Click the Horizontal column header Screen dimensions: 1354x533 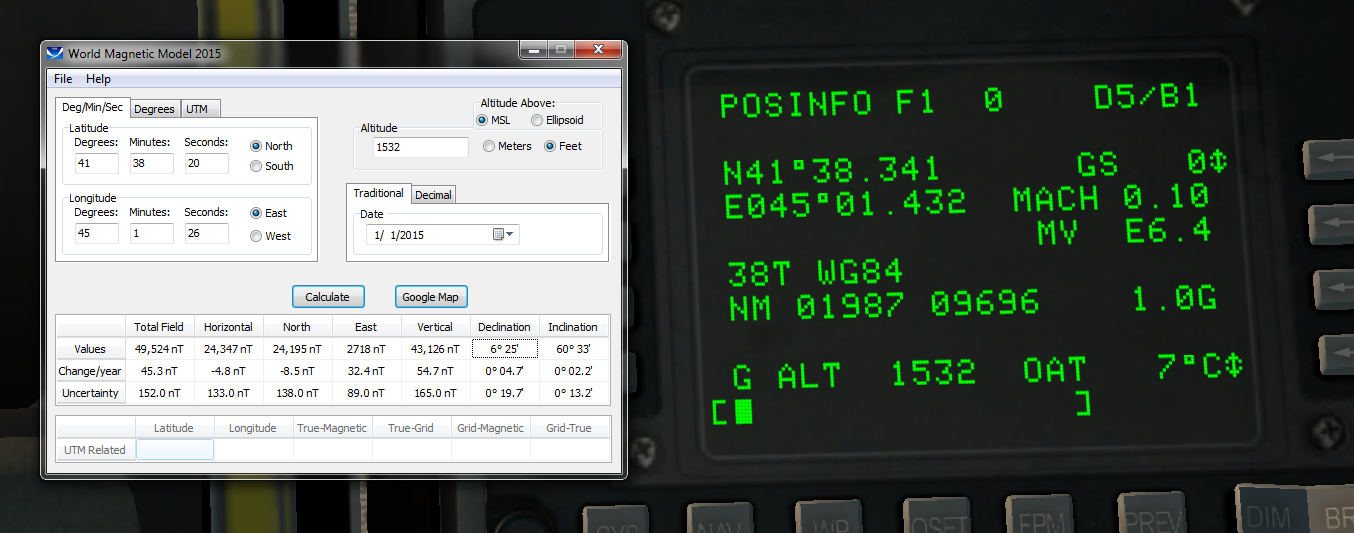tap(228, 327)
